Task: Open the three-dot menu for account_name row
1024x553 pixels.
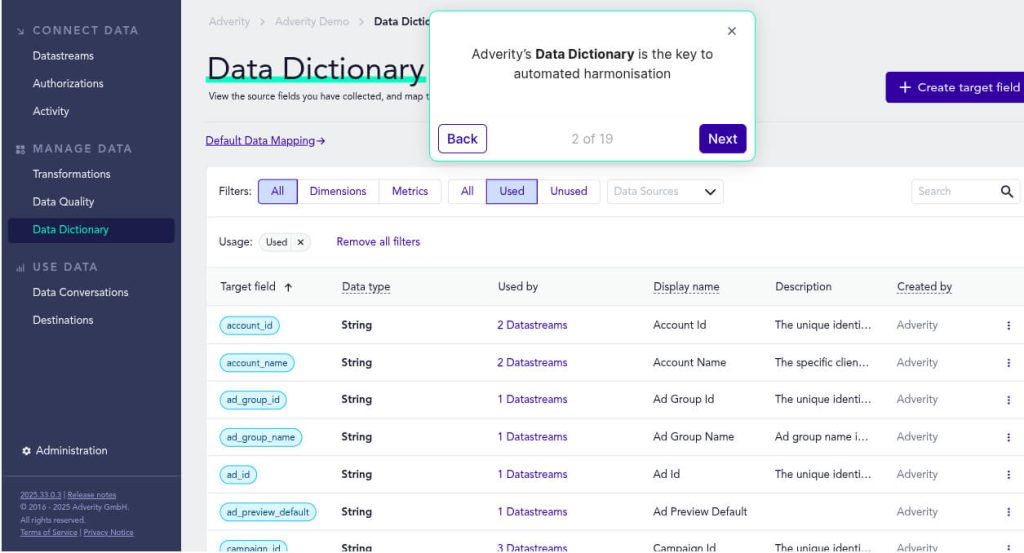Action: (x=1008, y=363)
